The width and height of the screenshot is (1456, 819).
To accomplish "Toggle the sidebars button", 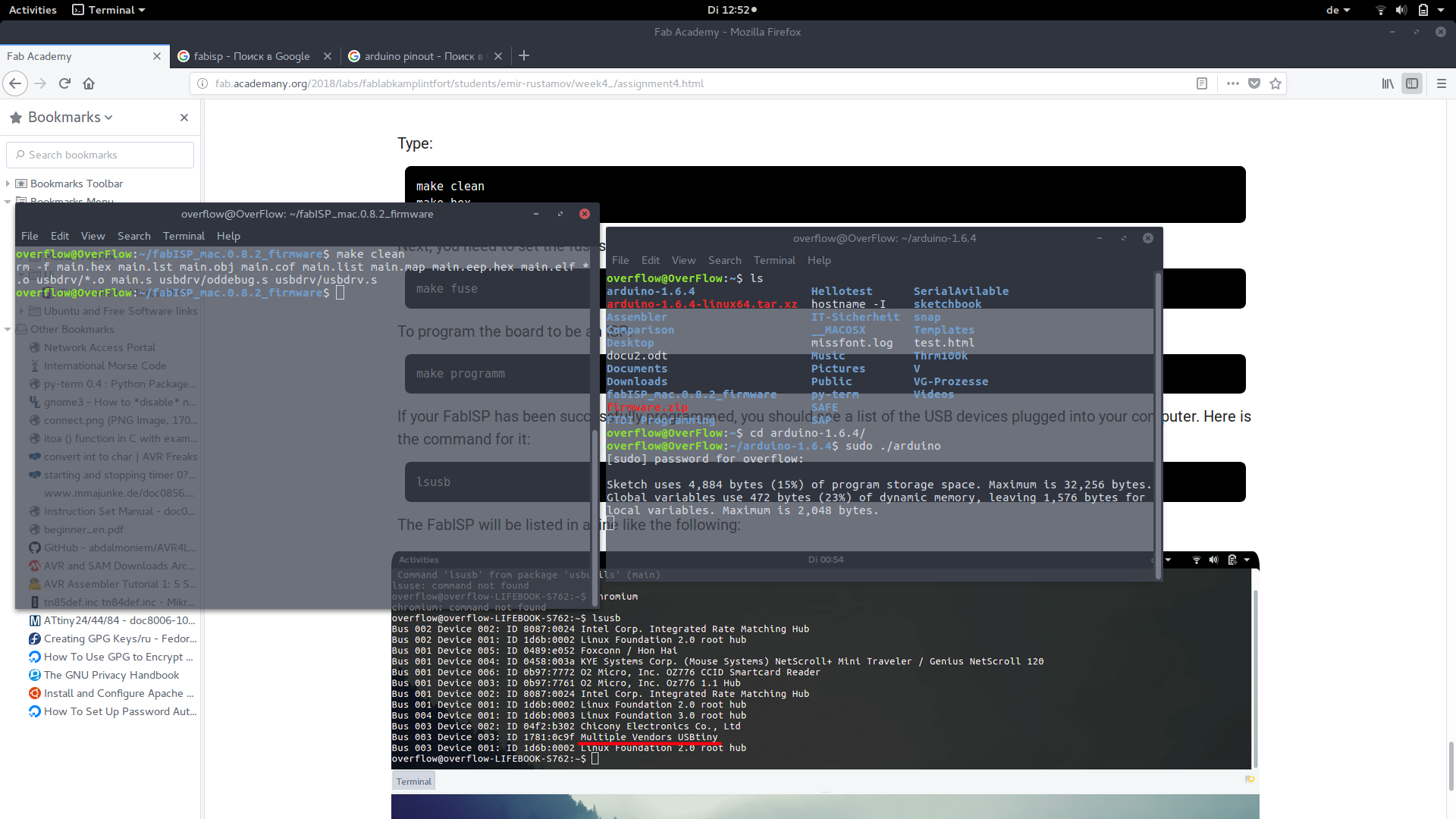I will pyautogui.click(x=1412, y=83).
